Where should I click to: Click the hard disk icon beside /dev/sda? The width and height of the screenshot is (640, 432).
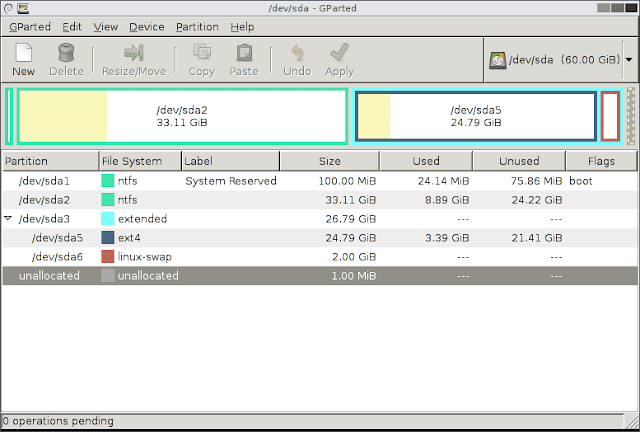497,60
